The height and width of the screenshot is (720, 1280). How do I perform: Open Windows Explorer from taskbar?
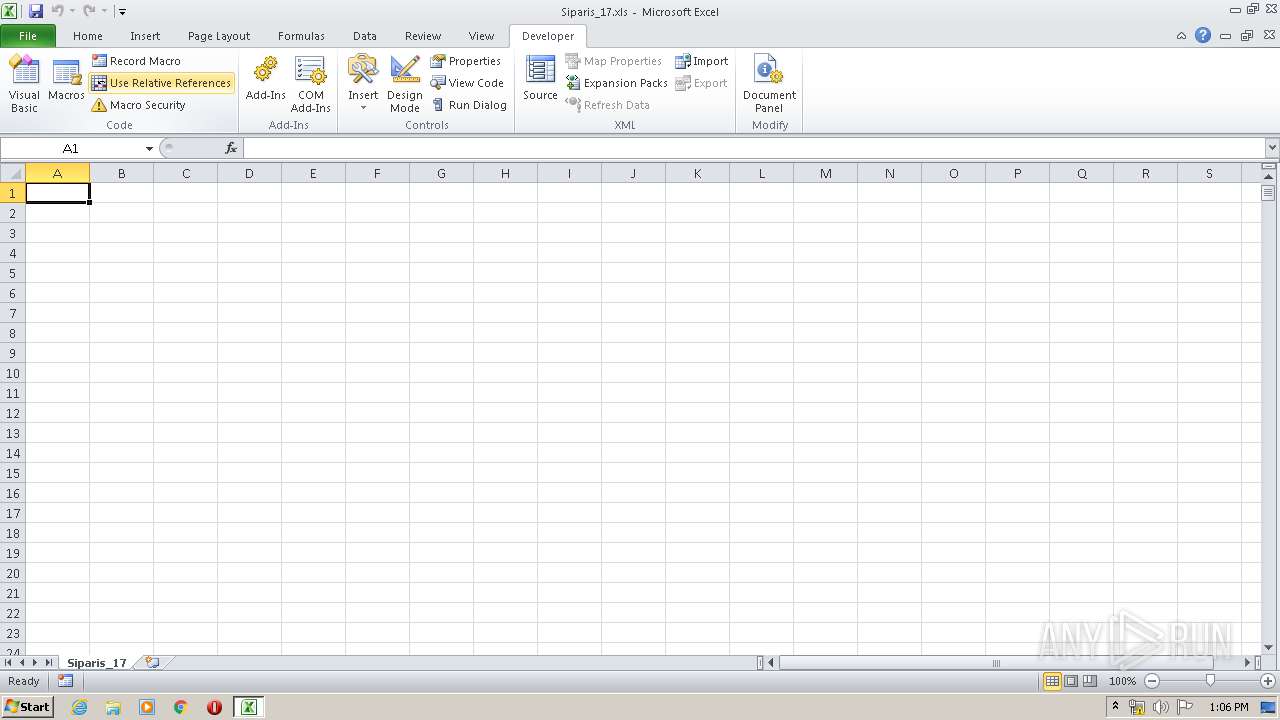click(113, 707)
